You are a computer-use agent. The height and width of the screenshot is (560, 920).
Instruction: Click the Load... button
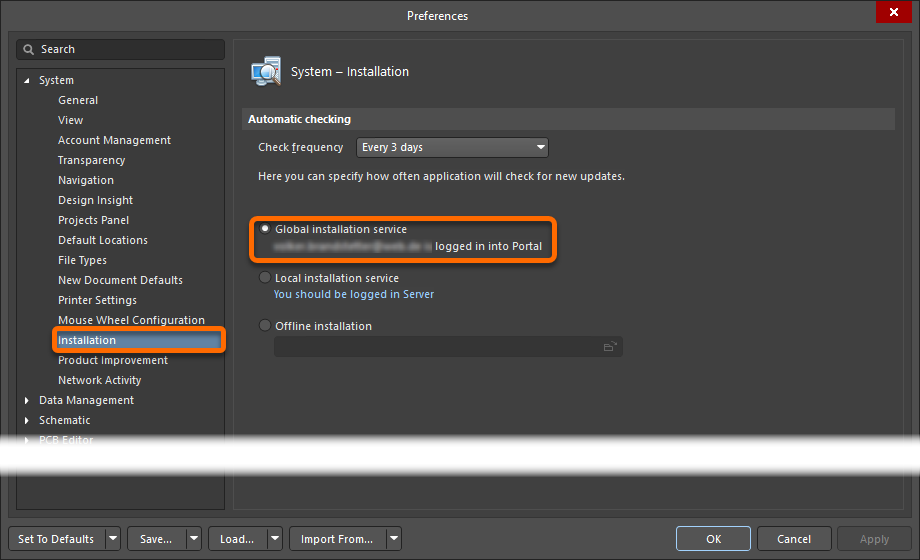238,538
